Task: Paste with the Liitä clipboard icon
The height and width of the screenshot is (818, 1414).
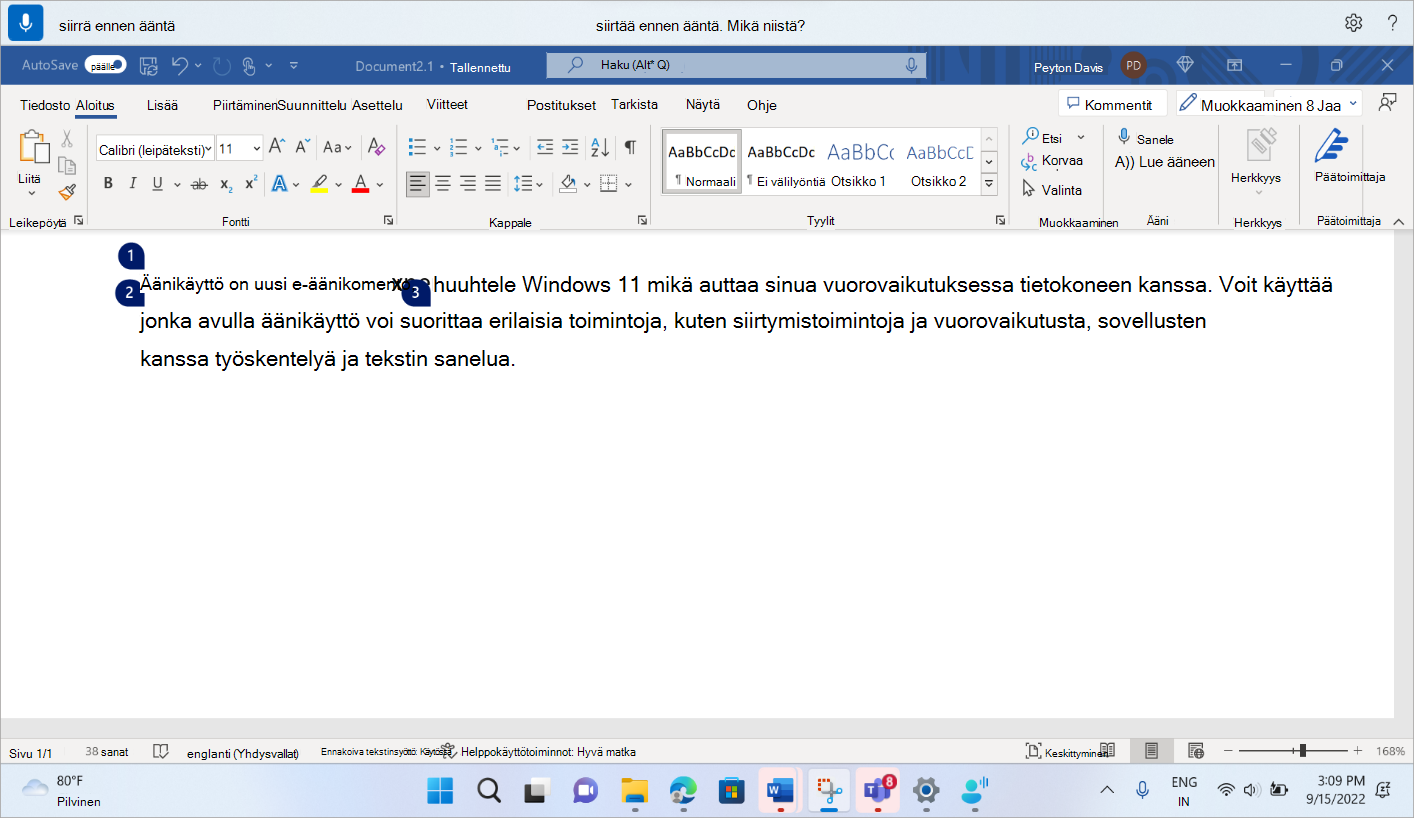Action: (33, 147)
